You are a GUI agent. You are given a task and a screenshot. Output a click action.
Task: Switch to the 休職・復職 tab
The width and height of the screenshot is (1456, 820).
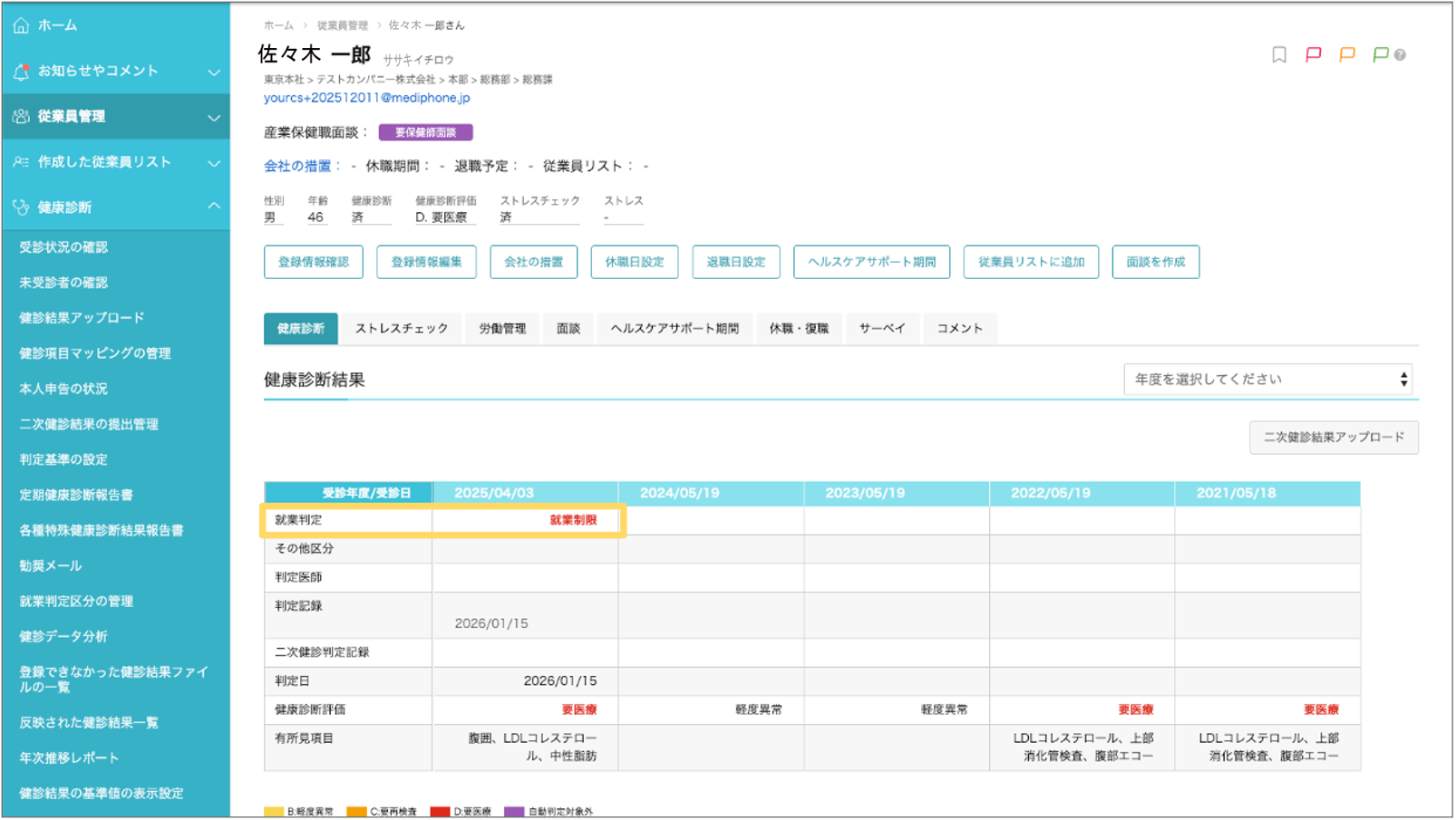tap(799, 329)
